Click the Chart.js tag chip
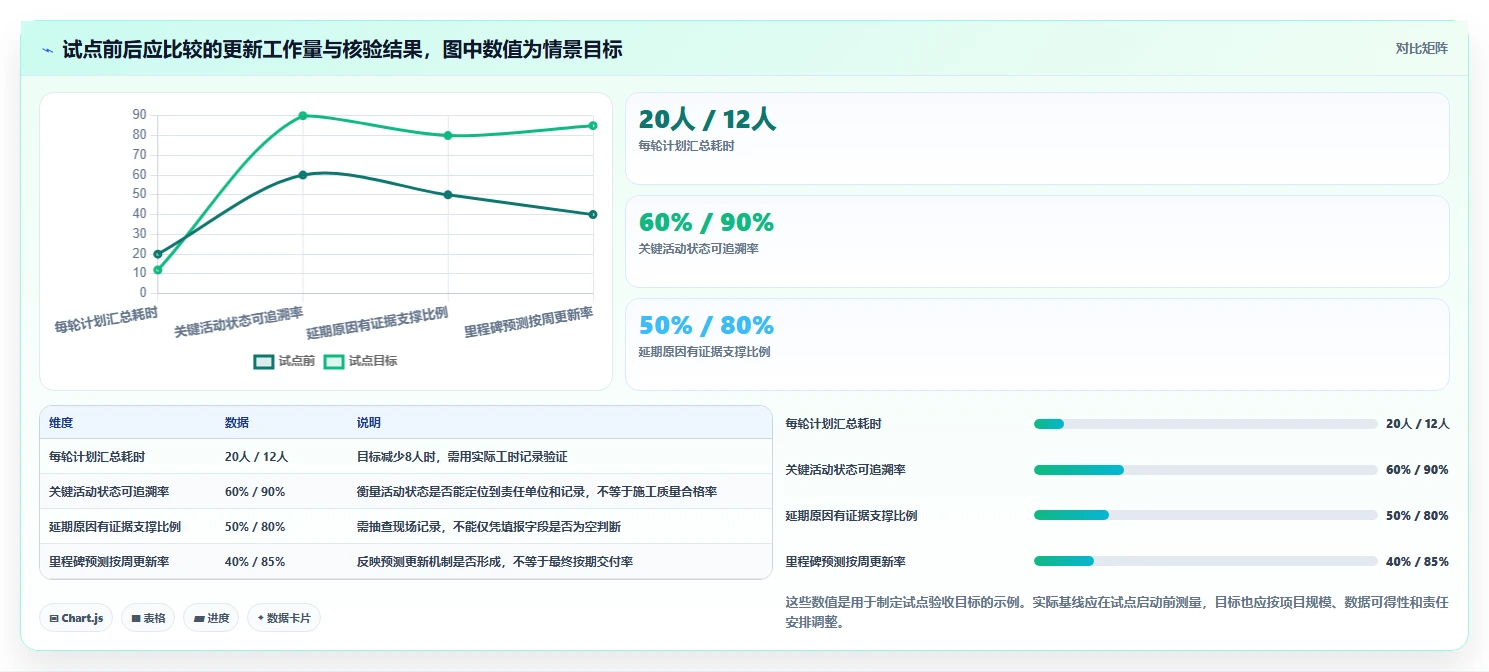 tap(76, 618)
